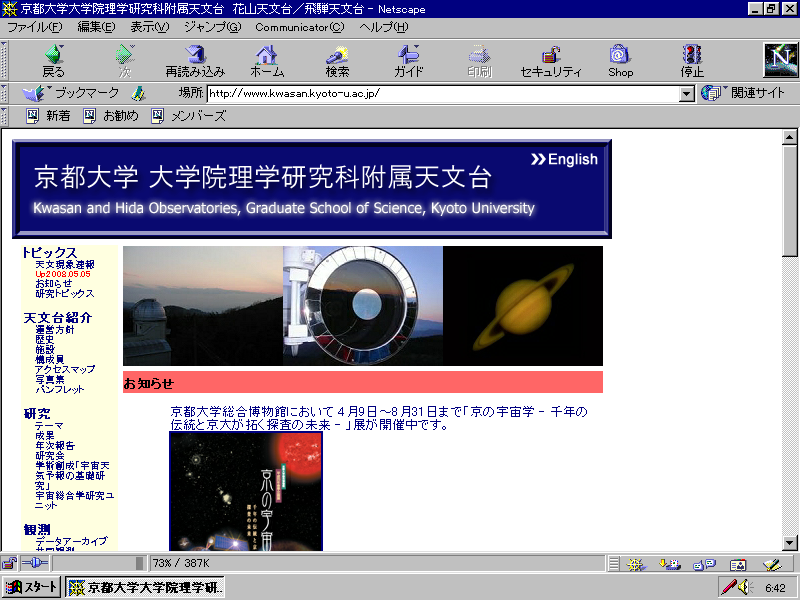
Task: Collapse the location toolbar via its handle
Action: pyautogui.click(x=4, y=93)
